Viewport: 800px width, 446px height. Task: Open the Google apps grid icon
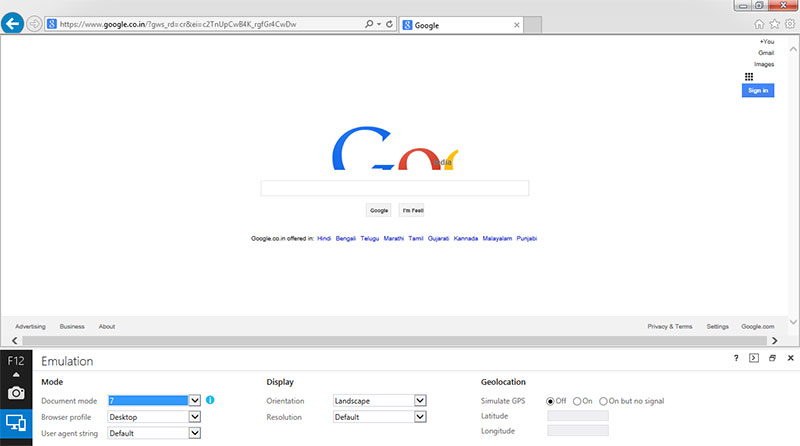[x=748, y=77]
